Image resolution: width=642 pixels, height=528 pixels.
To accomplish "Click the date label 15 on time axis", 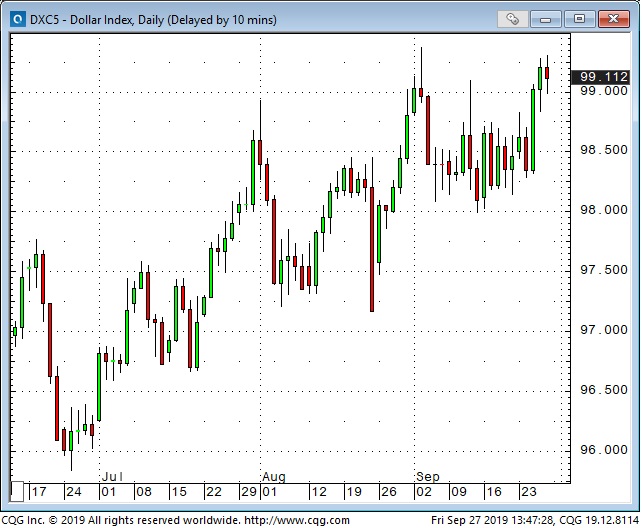I will 179,492.
